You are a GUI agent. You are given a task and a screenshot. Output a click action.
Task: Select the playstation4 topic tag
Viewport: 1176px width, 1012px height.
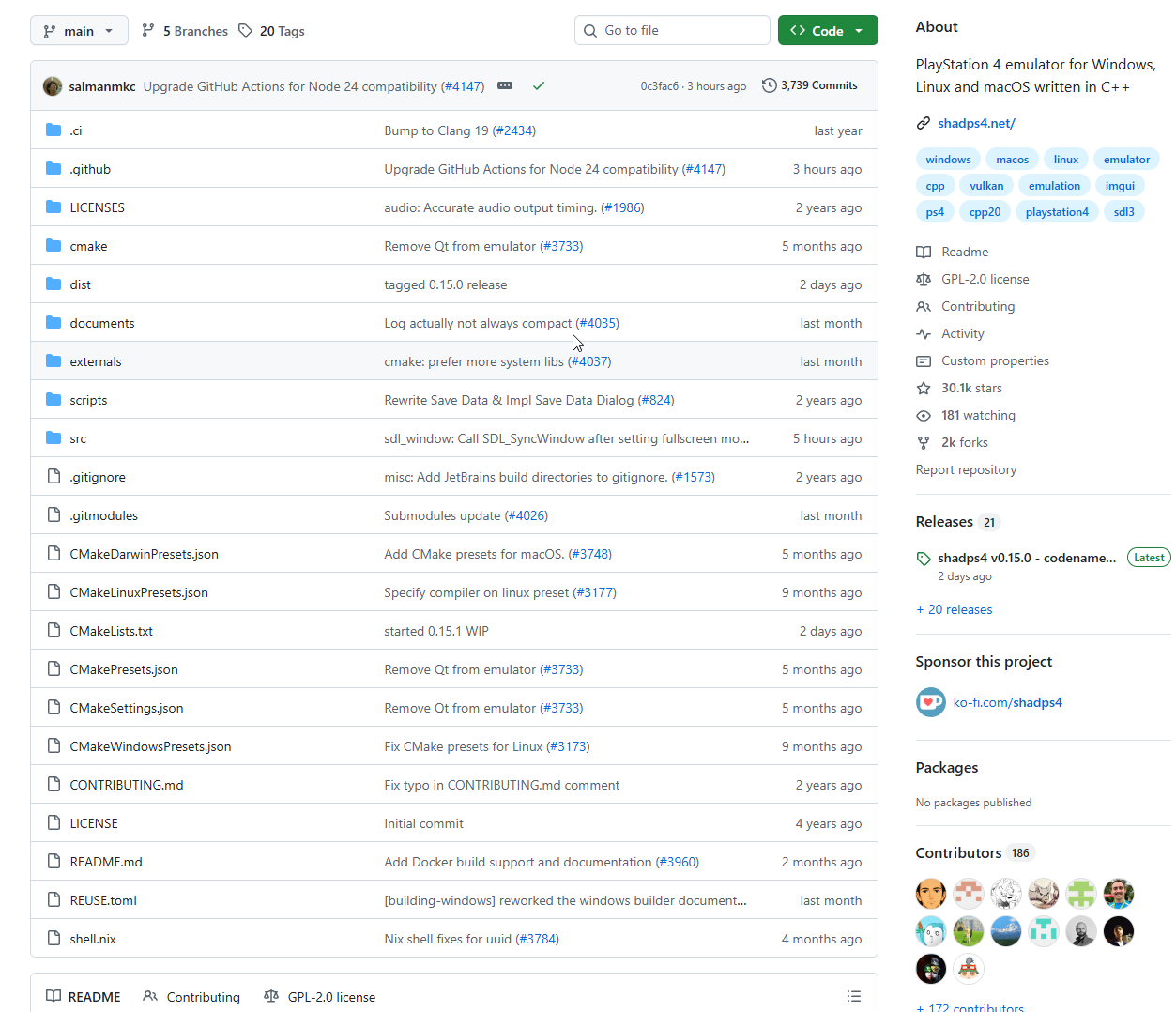(1057, 212)
